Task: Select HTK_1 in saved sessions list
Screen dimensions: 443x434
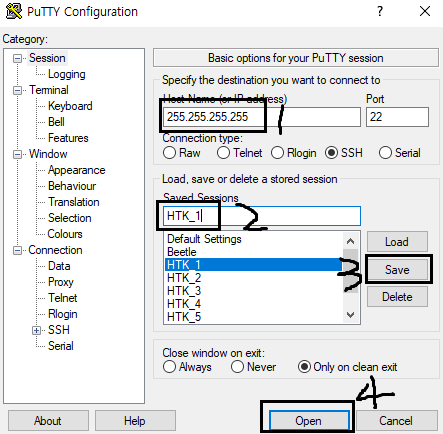Action: pos(253,265)
